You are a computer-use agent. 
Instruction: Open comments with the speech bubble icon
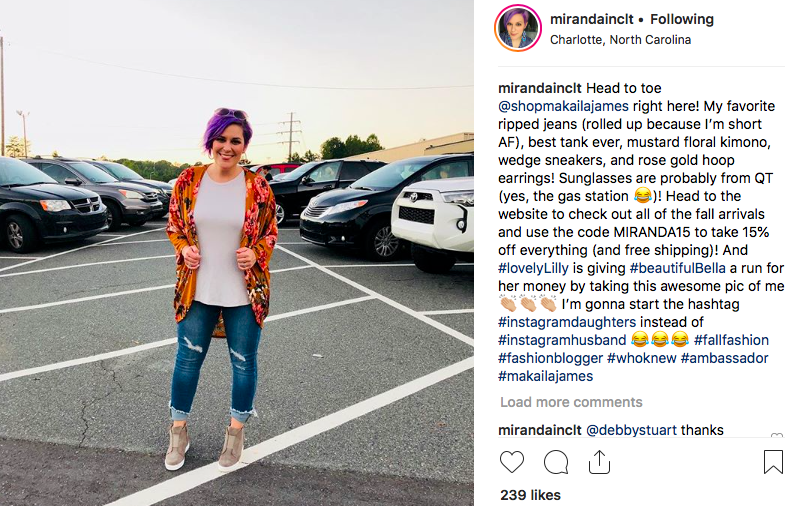pos(556,461)
